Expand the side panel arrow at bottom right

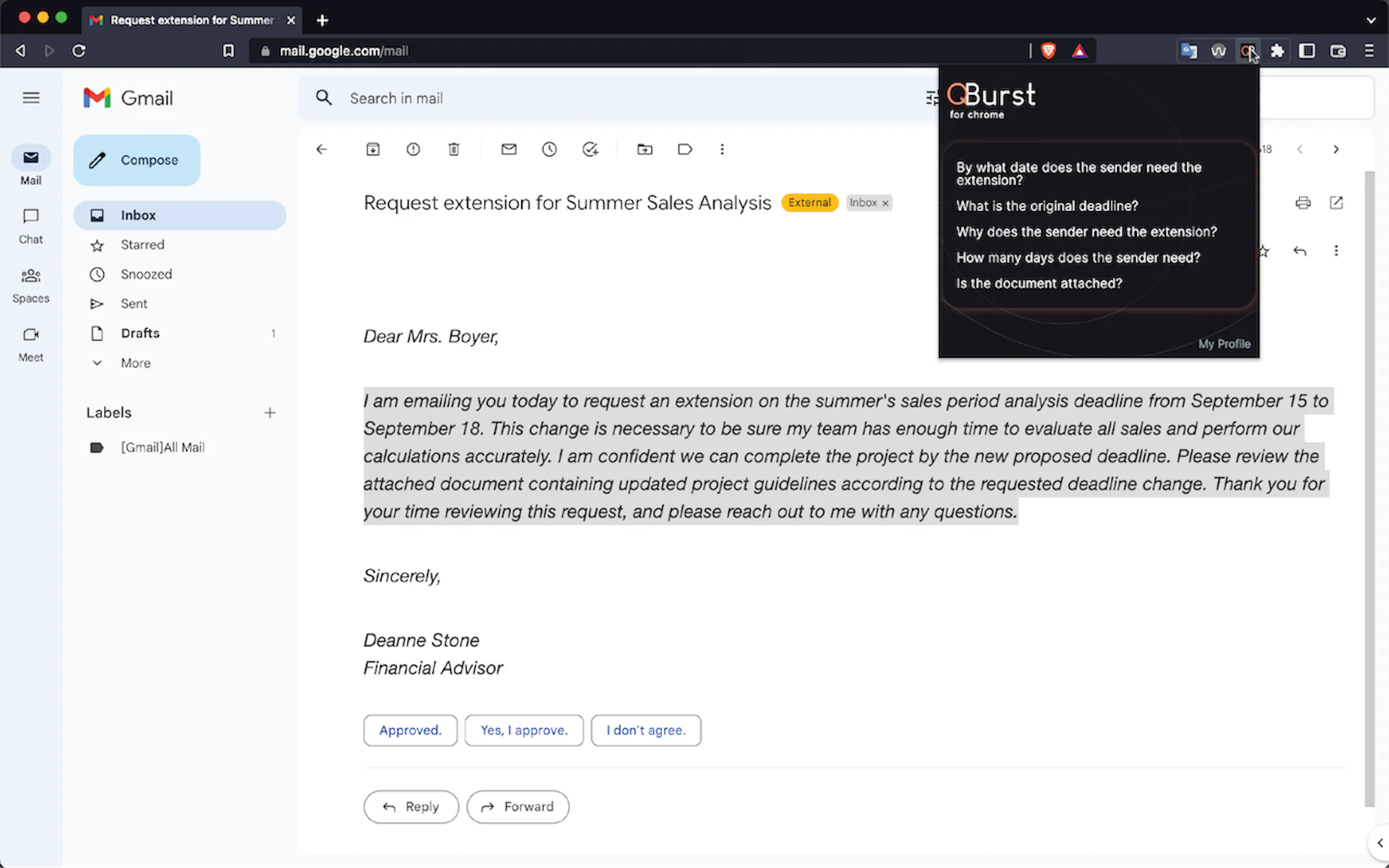coord(1379,843)
